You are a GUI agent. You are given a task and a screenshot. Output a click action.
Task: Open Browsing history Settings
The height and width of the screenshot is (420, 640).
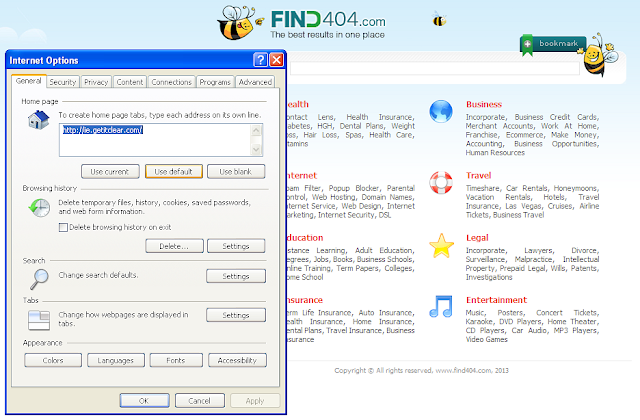point(236,246)
